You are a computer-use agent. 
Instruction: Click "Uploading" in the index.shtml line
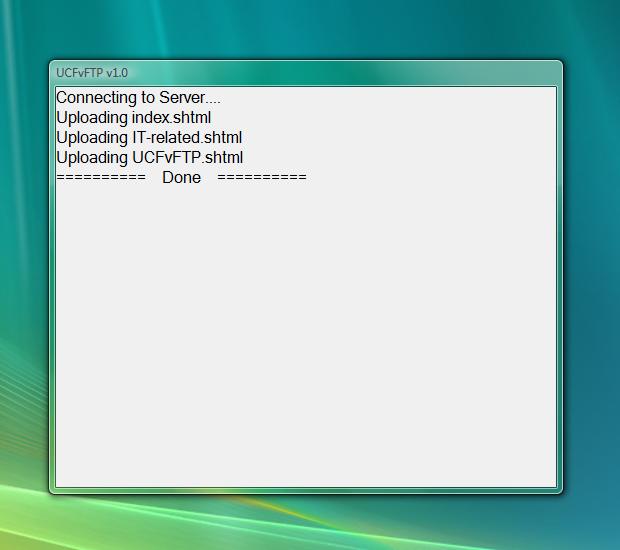[92, 118]
